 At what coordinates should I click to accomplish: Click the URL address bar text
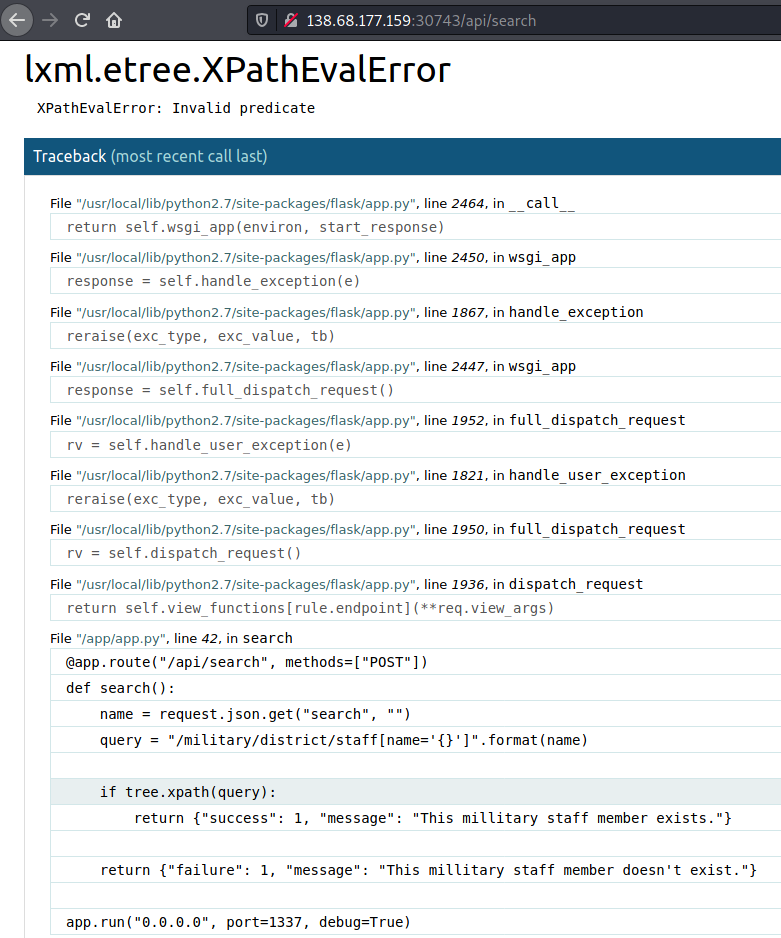[x=421, y=20]
